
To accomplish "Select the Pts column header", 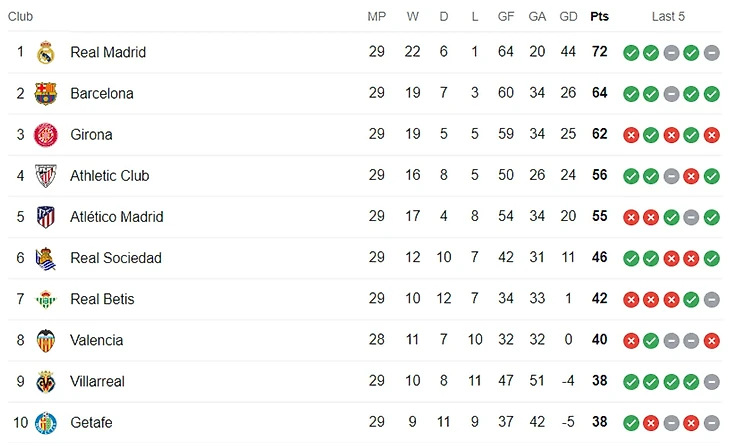I will pos(599,17).
